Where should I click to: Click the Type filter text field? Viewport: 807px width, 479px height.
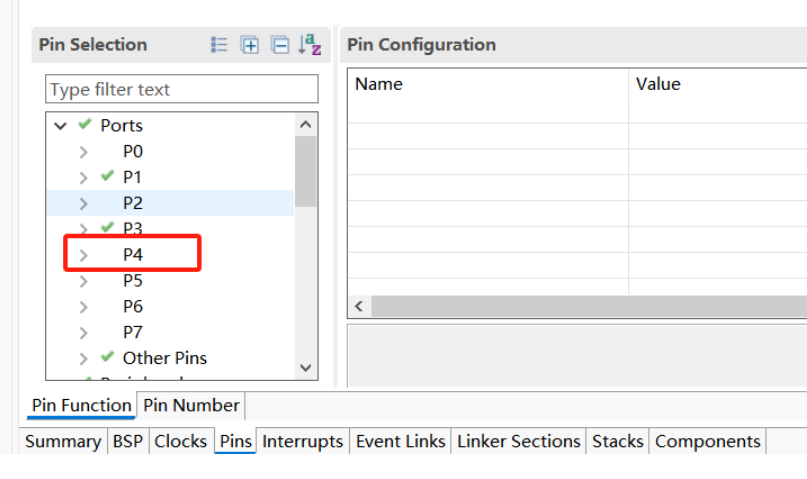pos(181,90)
